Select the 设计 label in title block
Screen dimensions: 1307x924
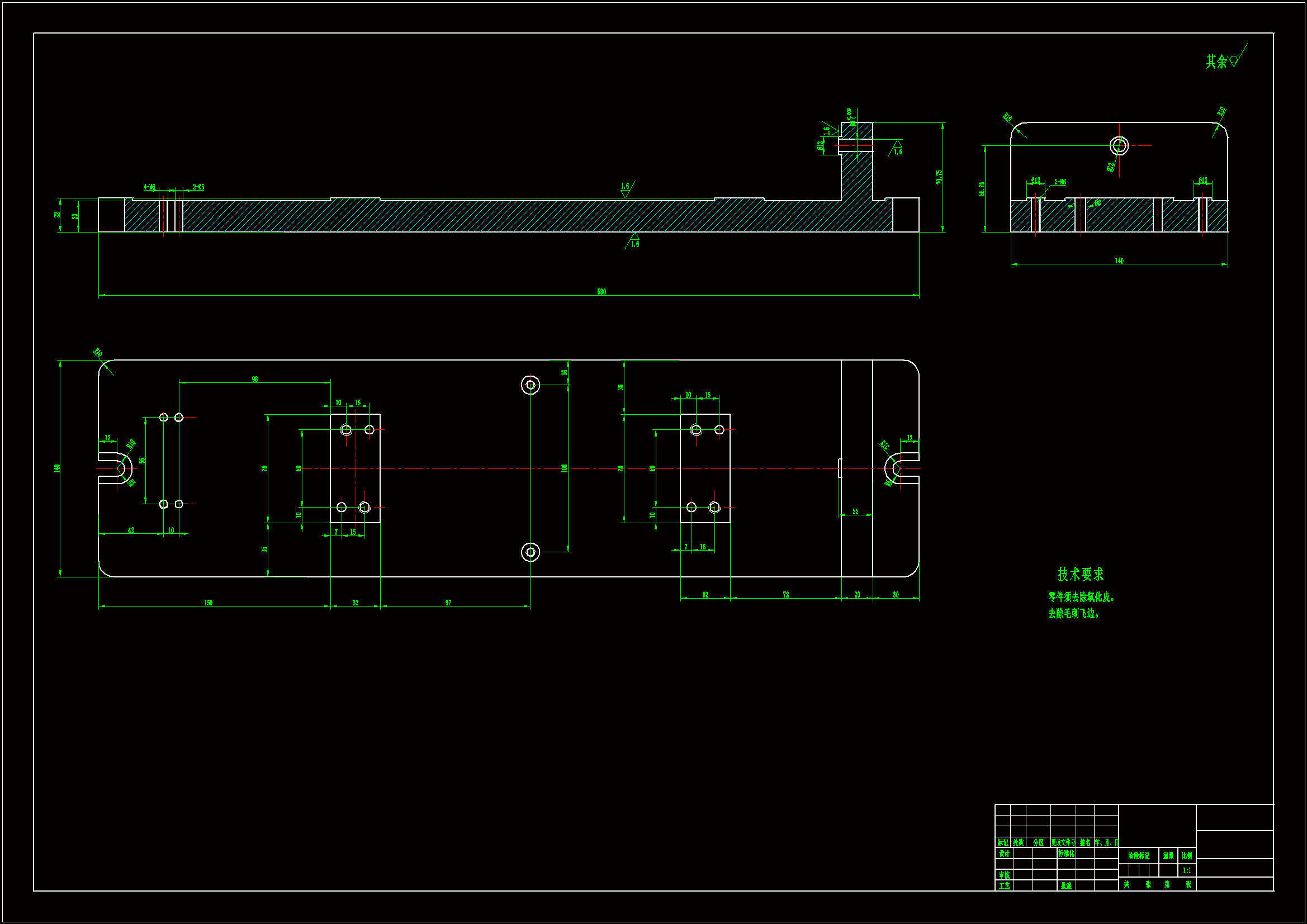click(1004, 854)
